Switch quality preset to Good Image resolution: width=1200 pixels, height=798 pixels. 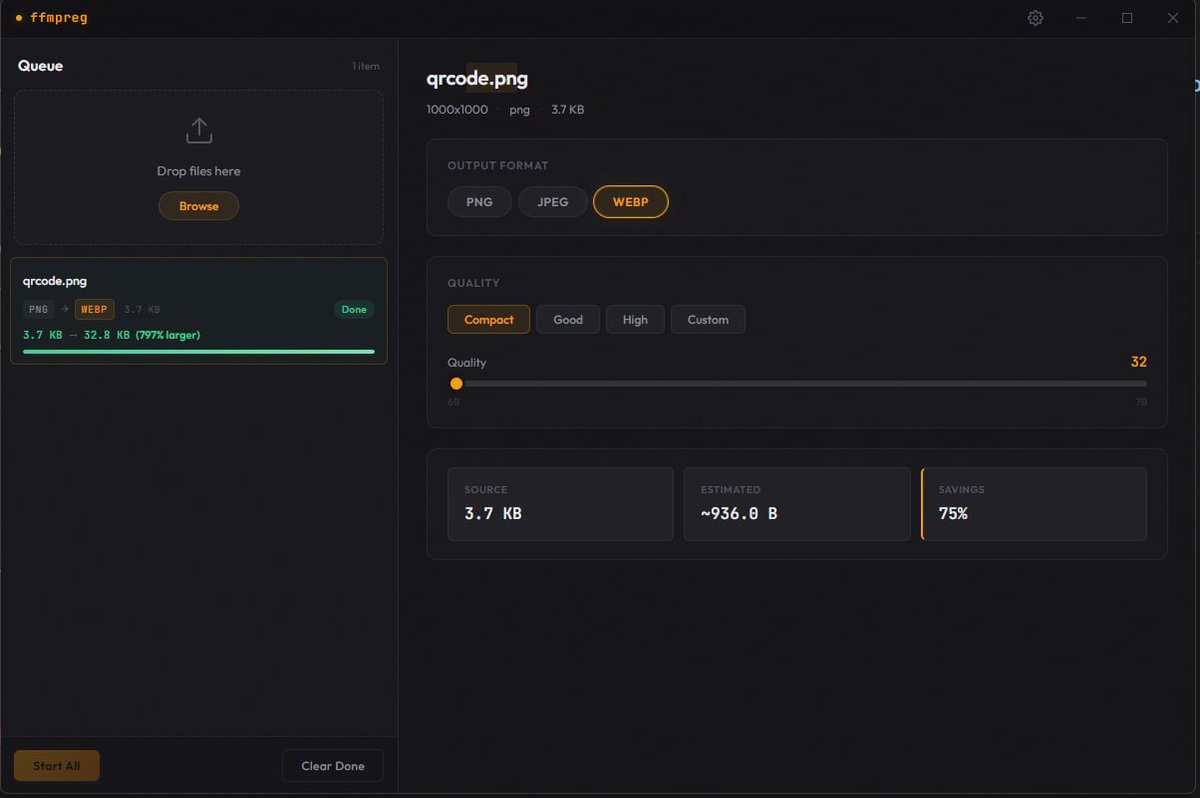tap(568, 320)
